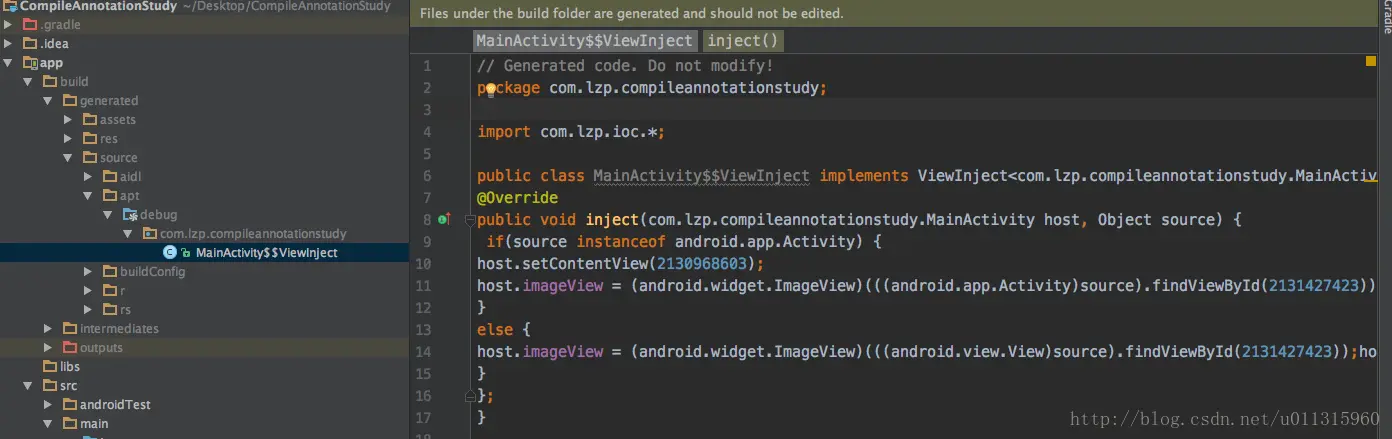Click the src folder icon

click(x=49, y=385)
